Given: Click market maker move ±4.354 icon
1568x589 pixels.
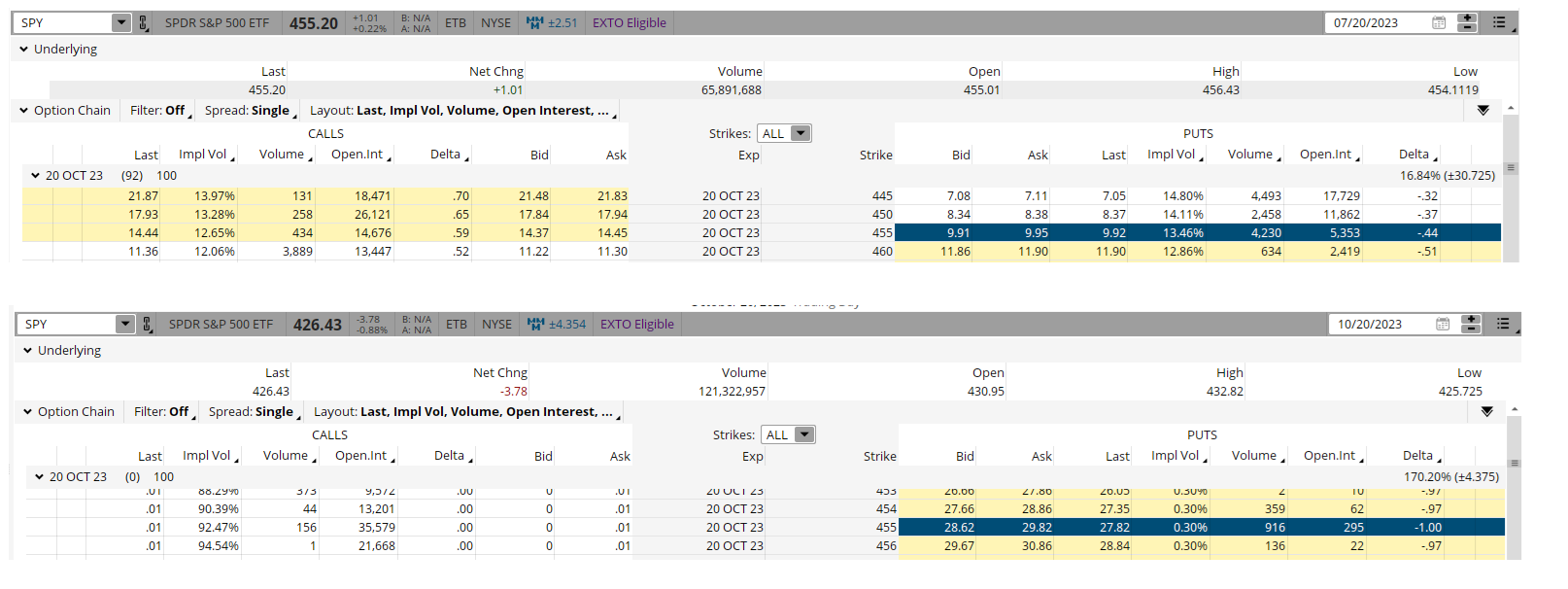Looking at the screenshot, I should coord(536,325).
